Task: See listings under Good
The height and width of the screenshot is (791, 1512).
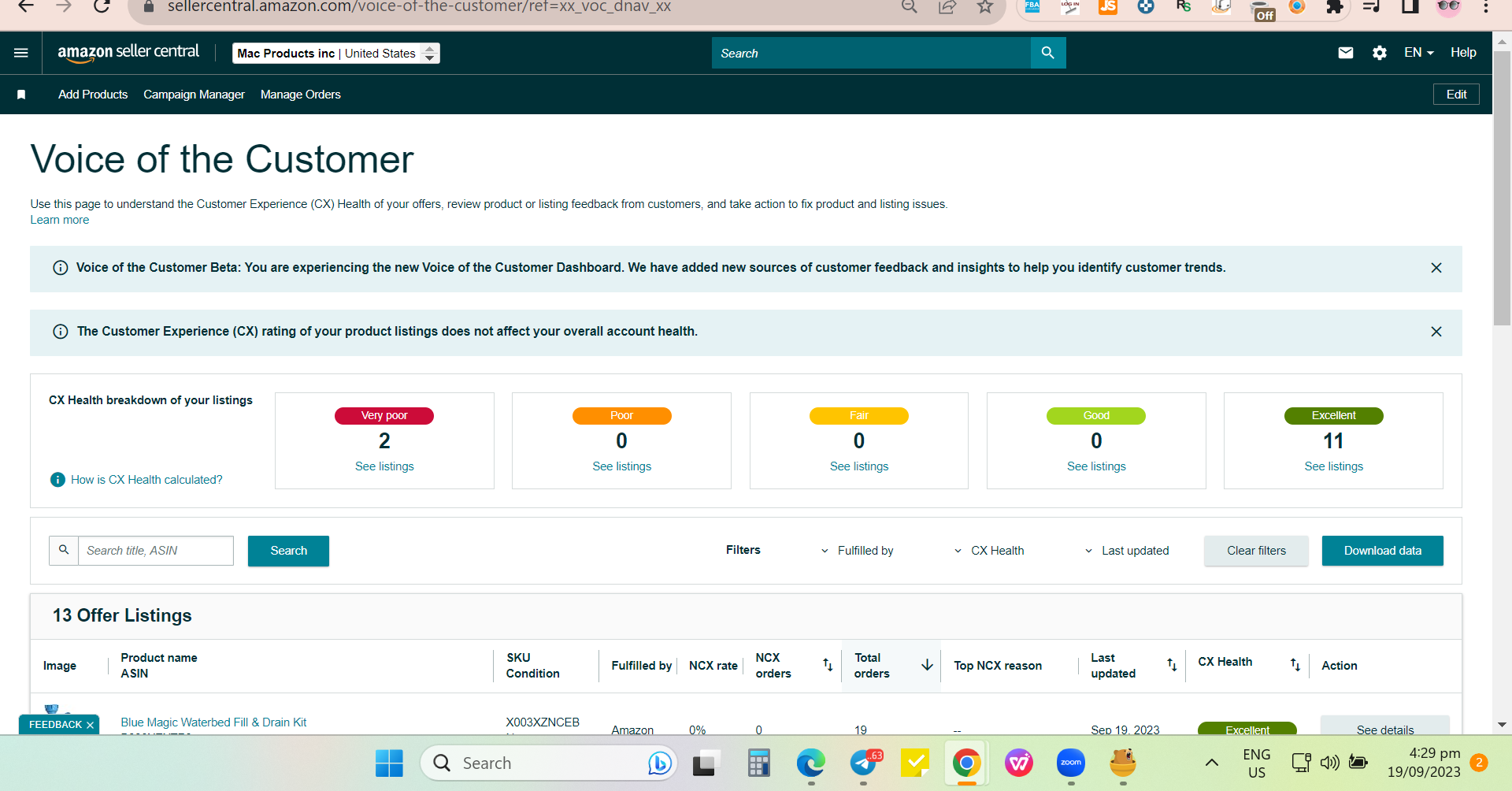Action: coord(1096,466)
